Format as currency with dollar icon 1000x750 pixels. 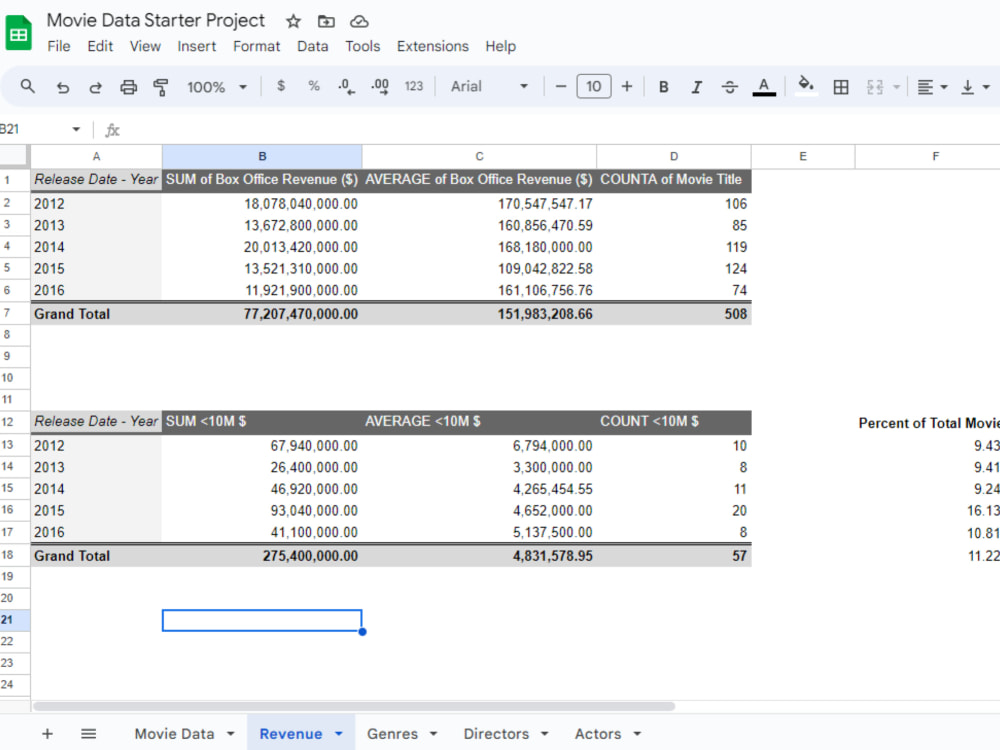click(281, 86)
